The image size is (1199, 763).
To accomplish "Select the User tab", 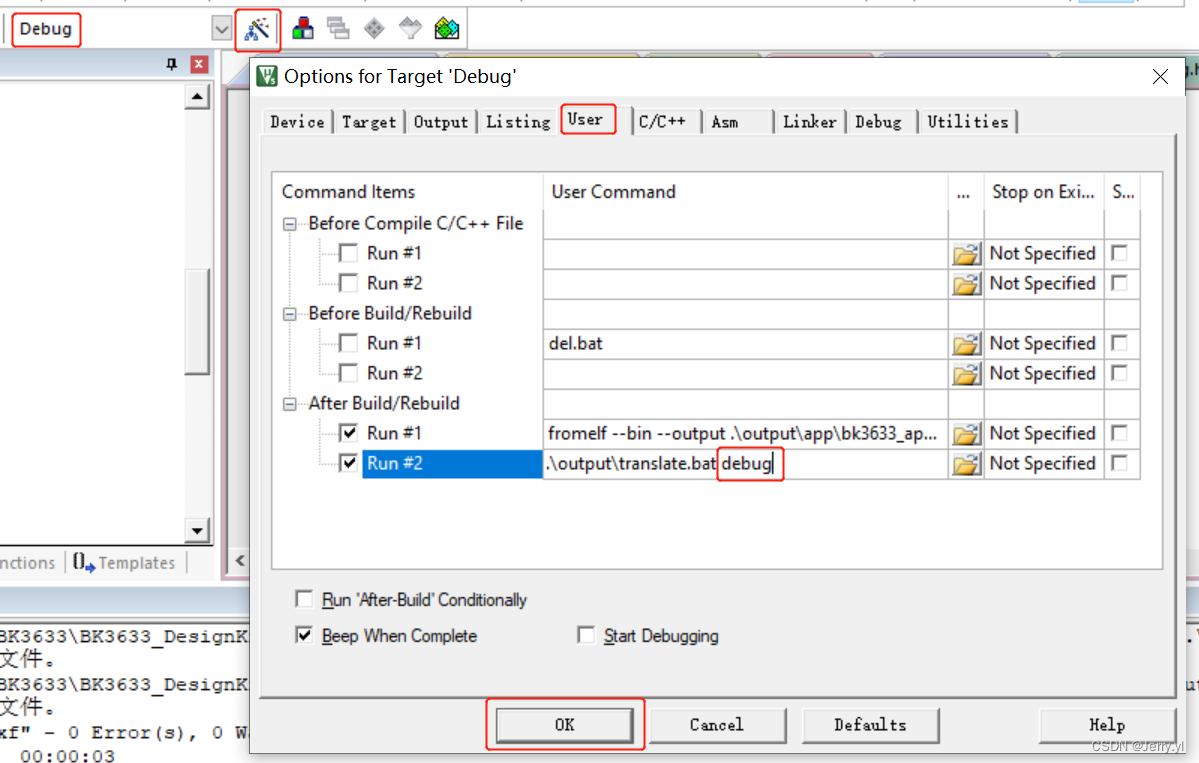I will (x=586, y=119).
